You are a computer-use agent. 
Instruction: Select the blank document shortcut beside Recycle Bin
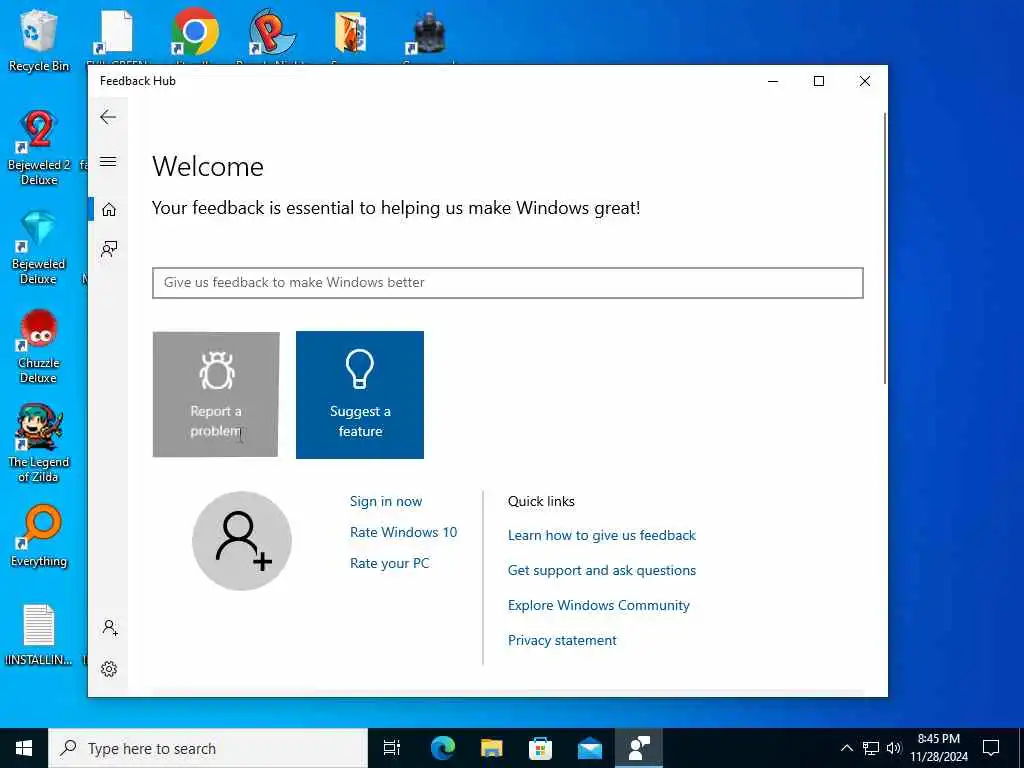pyautogui.click(x=116, y=33)
